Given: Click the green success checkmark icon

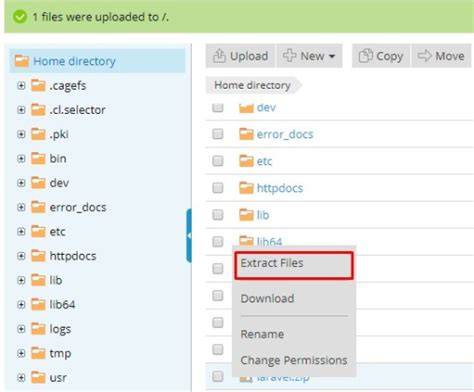Looking at the screenshot, I should (x=20, y=17).
